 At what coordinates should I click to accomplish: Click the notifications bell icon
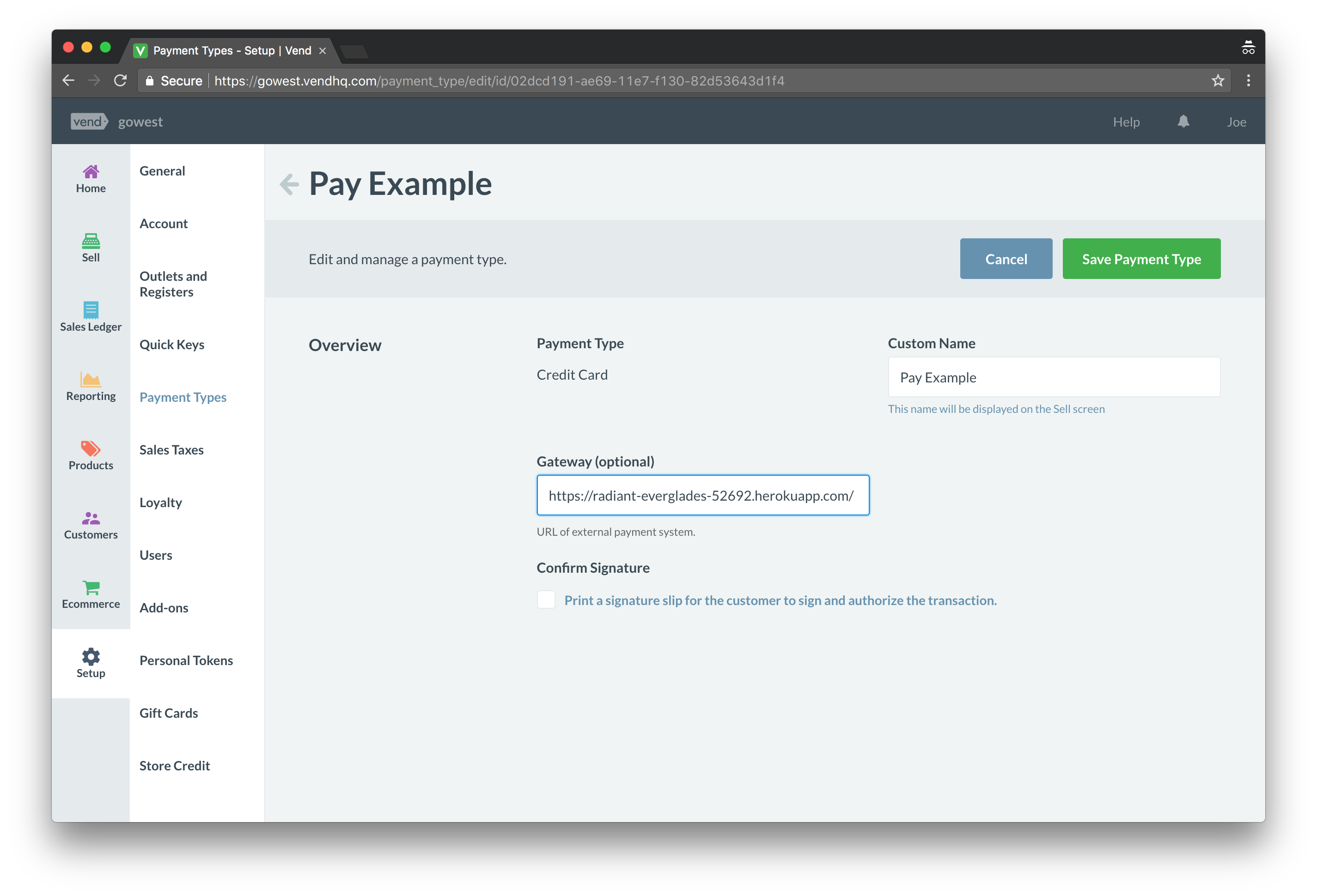coord(1183,122)
